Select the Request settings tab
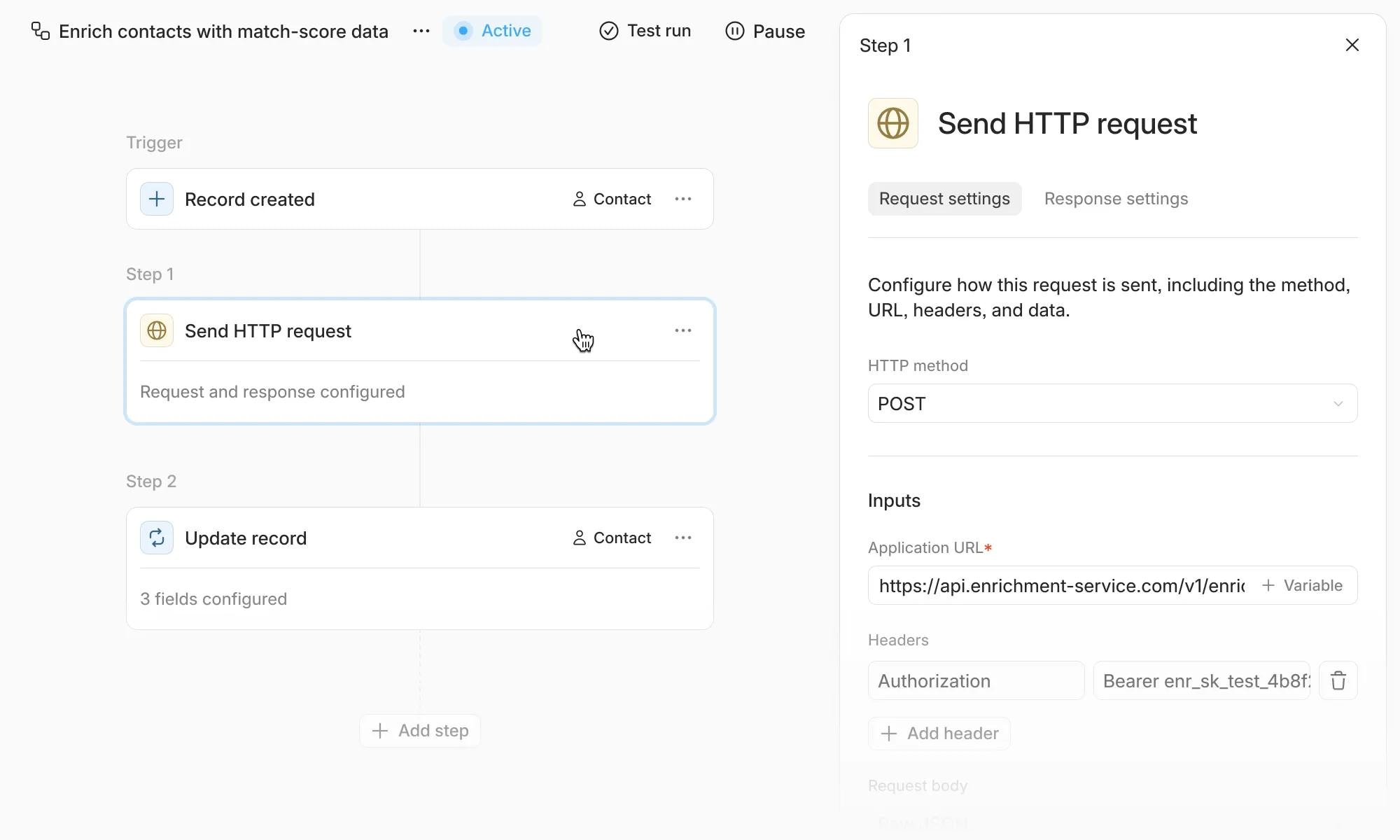Image resolution: width=1400 pixels, height=840 pixels. 944,199
